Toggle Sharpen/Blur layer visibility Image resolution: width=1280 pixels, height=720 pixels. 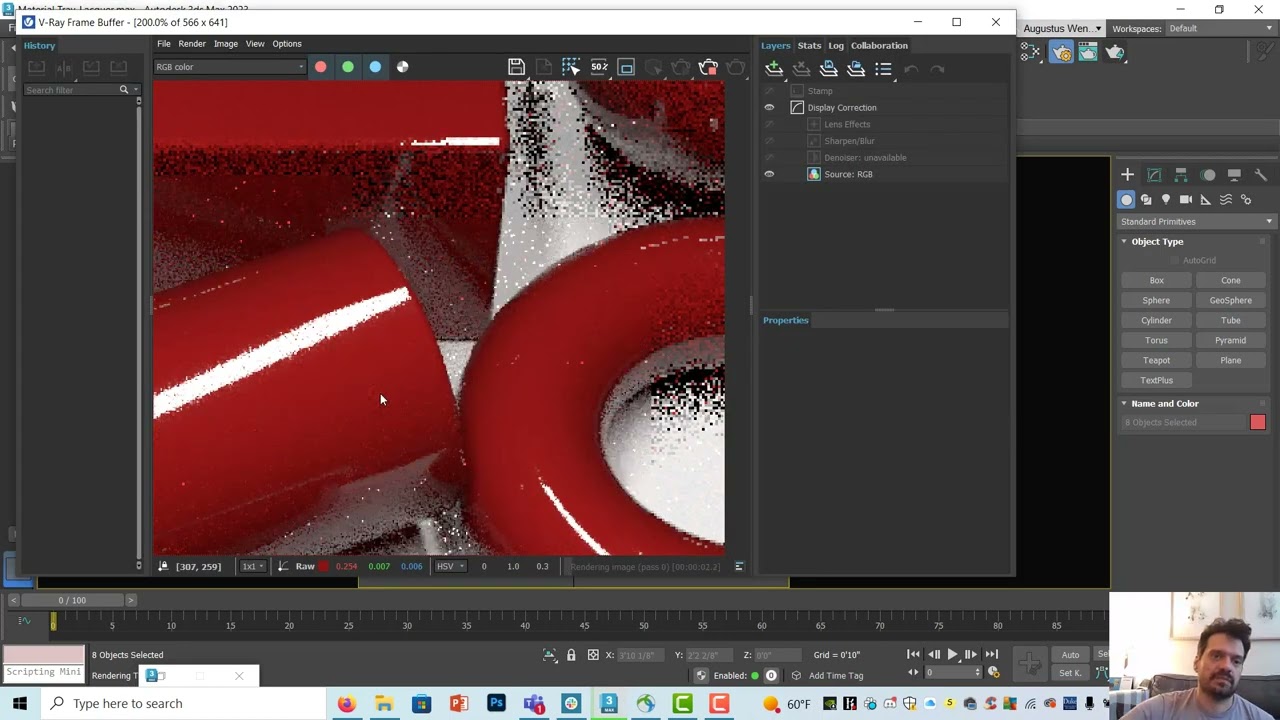click(x=769, y=141)
